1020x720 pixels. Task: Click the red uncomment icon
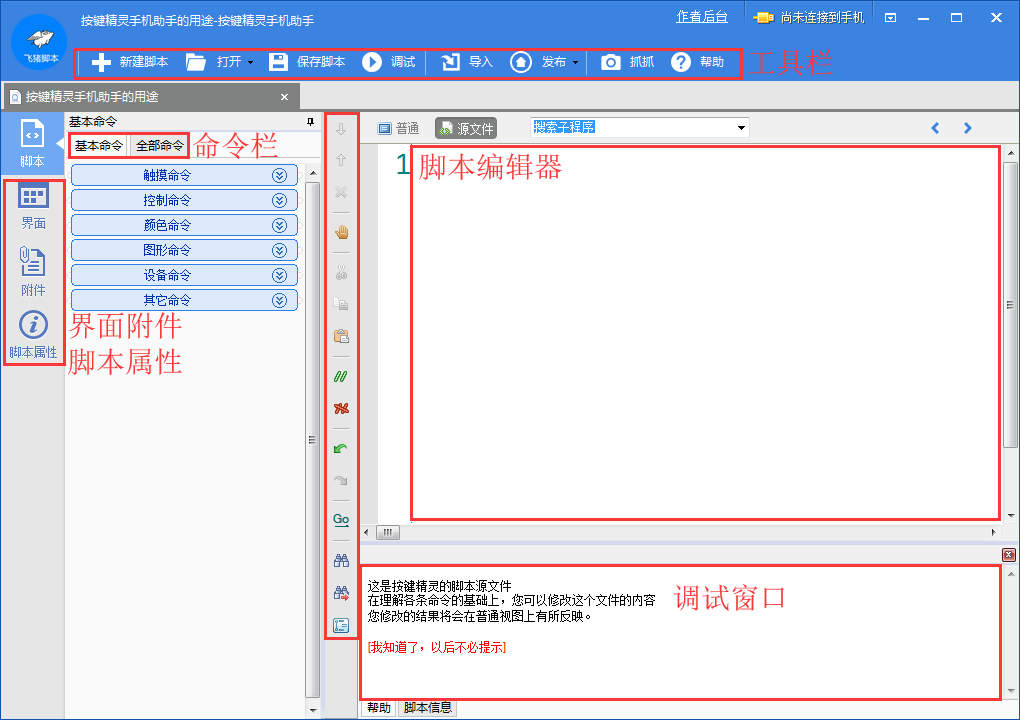[x=341, y=408]
